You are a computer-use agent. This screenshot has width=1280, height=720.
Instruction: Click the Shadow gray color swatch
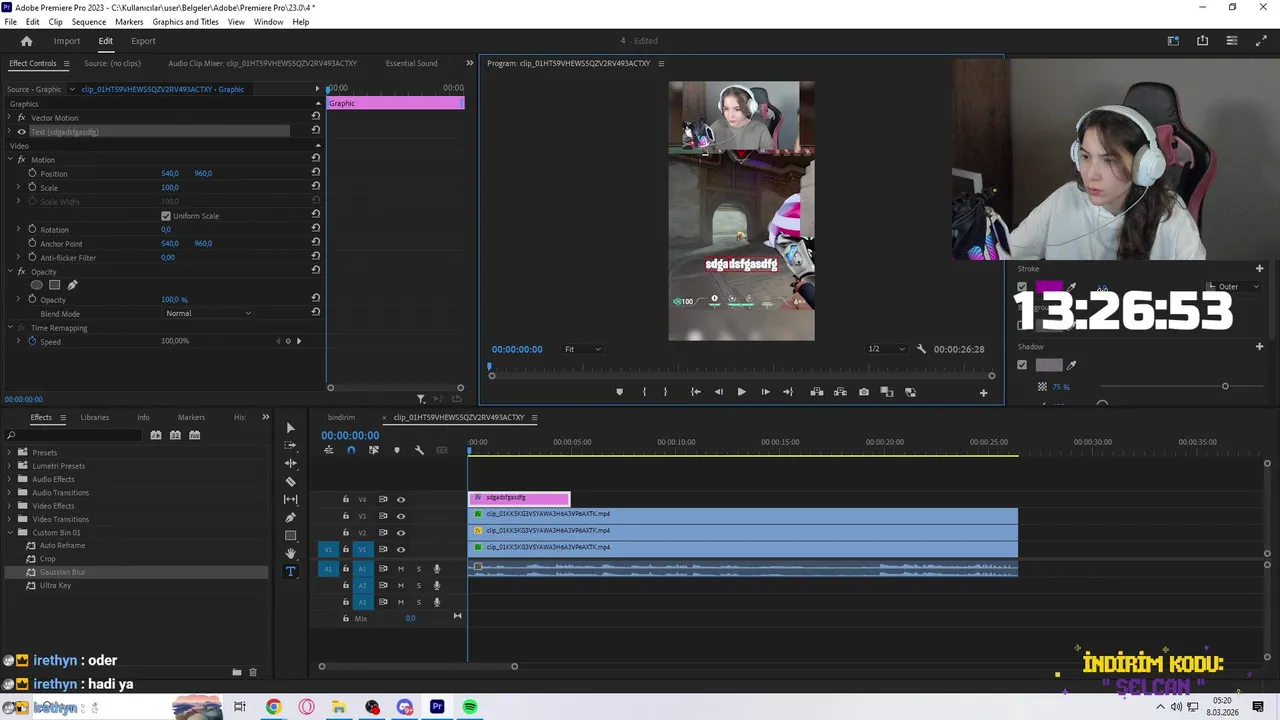(x=1049, y=365)
